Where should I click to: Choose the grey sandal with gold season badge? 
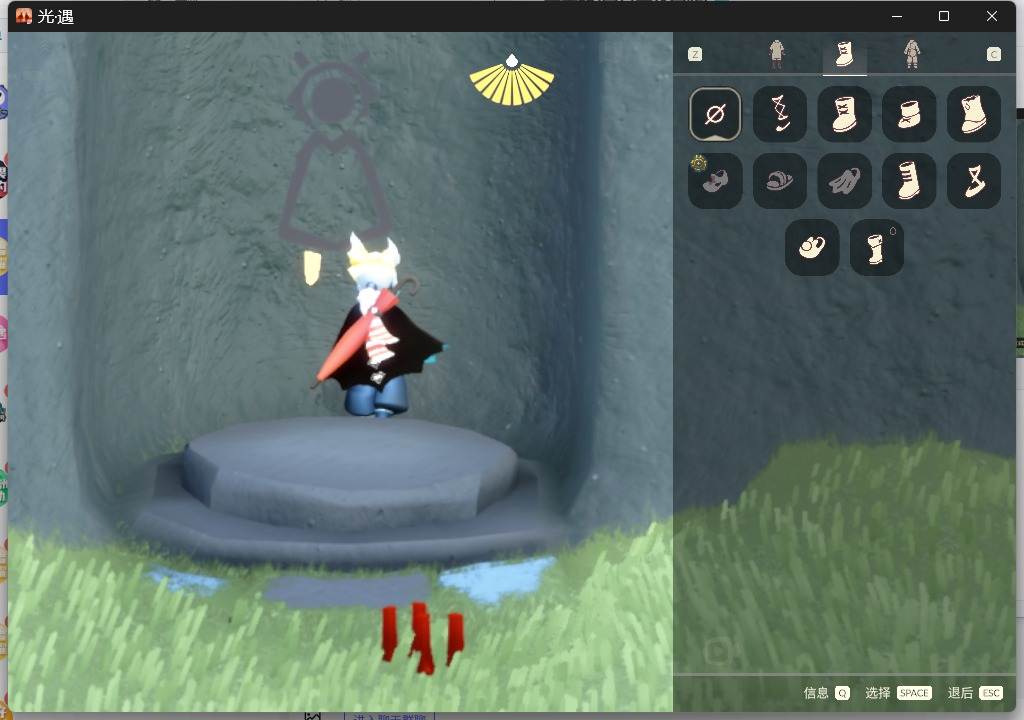[715, 181]
